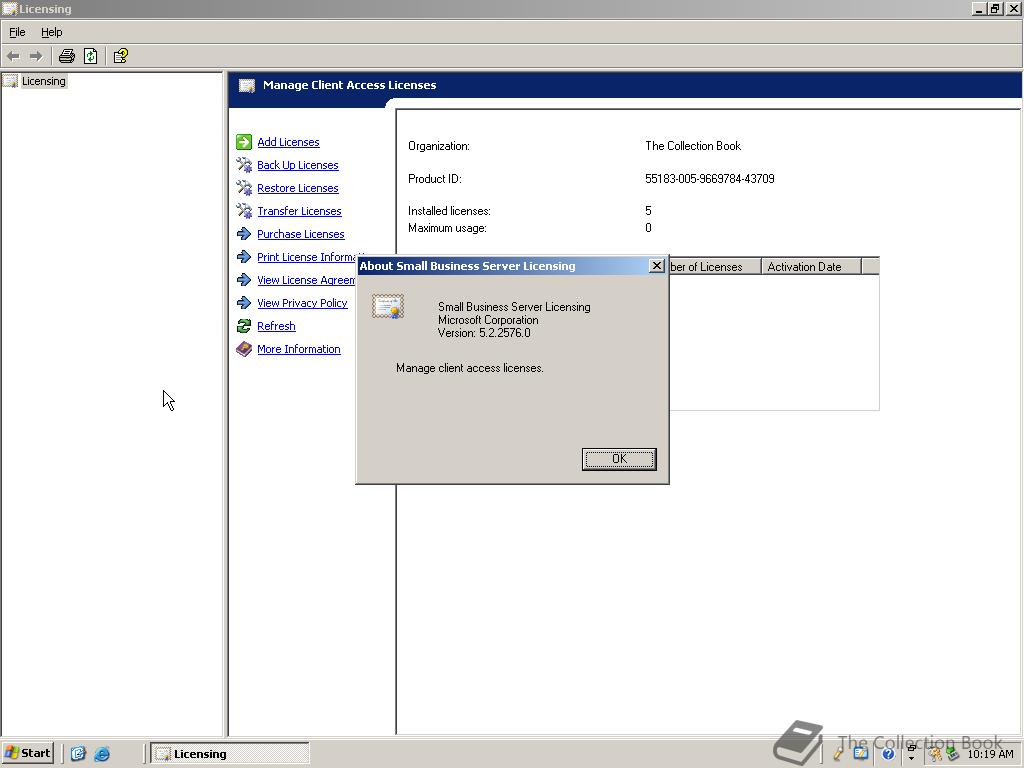
Task: Open the View License Agreement link
Action: coord(306,280)
